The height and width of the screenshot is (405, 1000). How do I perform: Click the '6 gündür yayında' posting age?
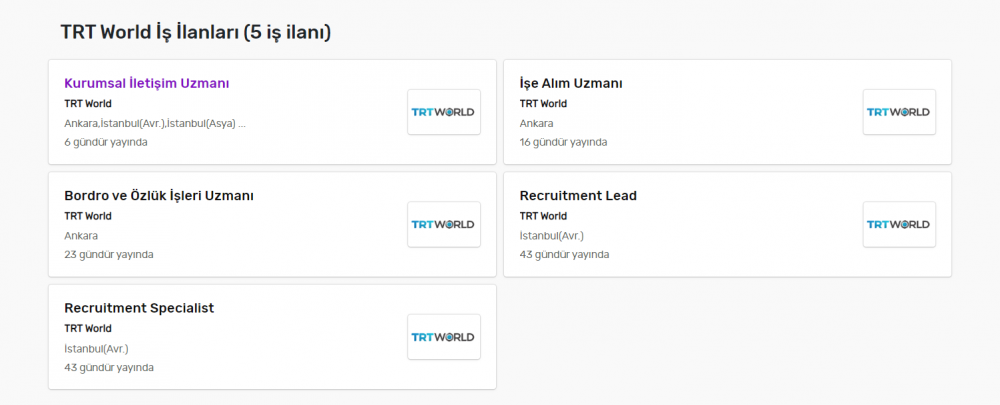pos(106,142)
